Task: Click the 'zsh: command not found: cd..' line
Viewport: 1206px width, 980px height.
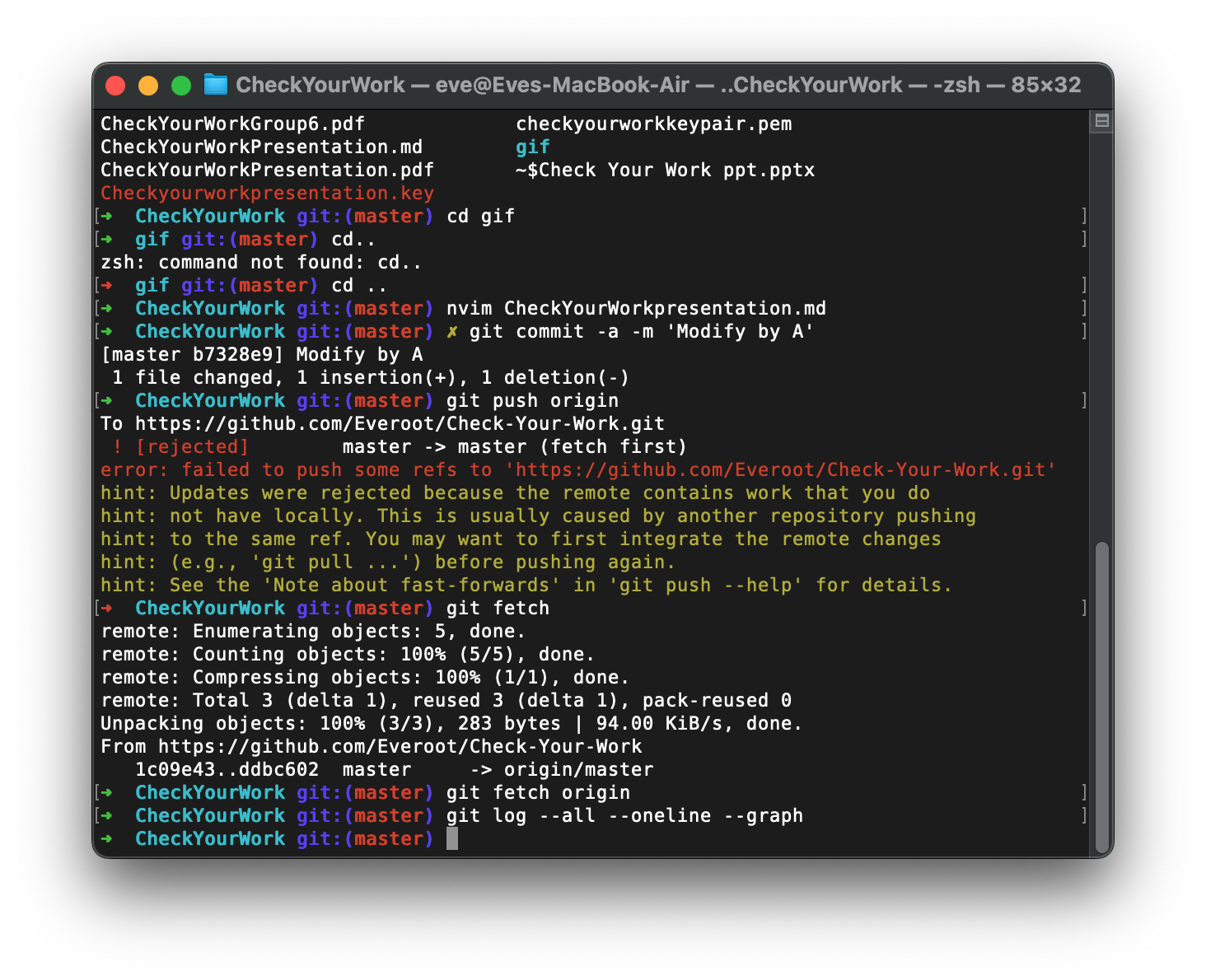Action: [262, 263]
